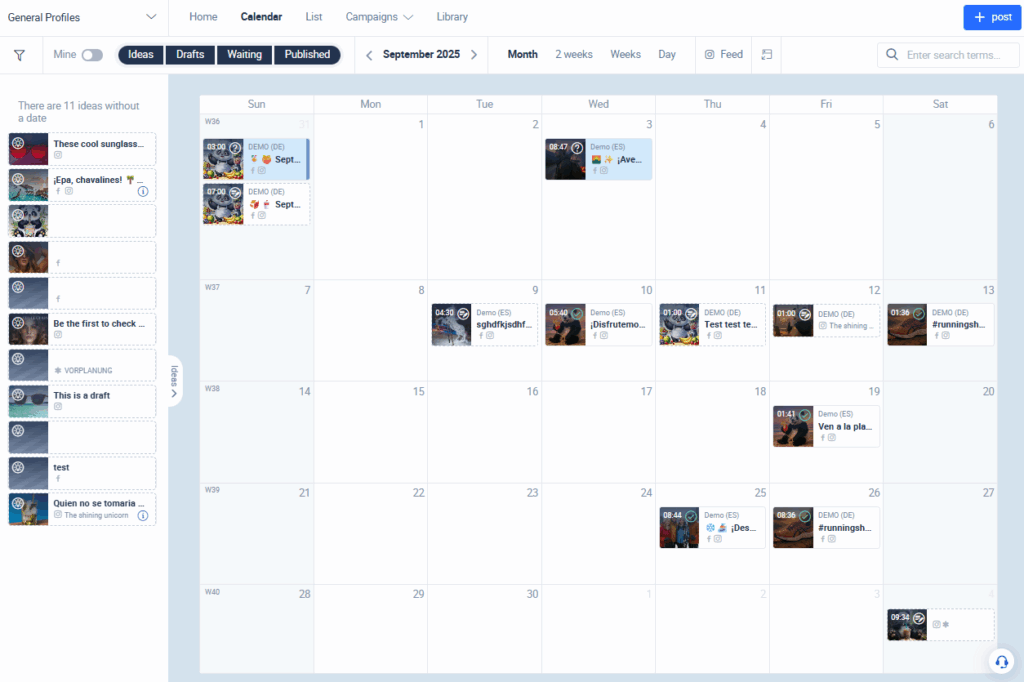Click the Instagram icon under These cool sunglasses idea
Viewport: 1024px width, 682px height.
pyautogui.click(x=58, y=155)
